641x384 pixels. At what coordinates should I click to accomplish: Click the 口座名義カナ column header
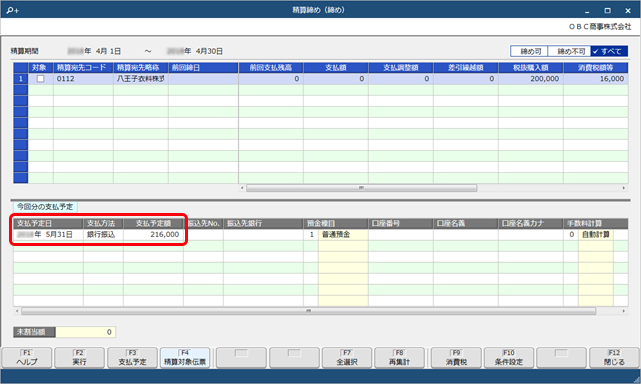coord(531,224)
